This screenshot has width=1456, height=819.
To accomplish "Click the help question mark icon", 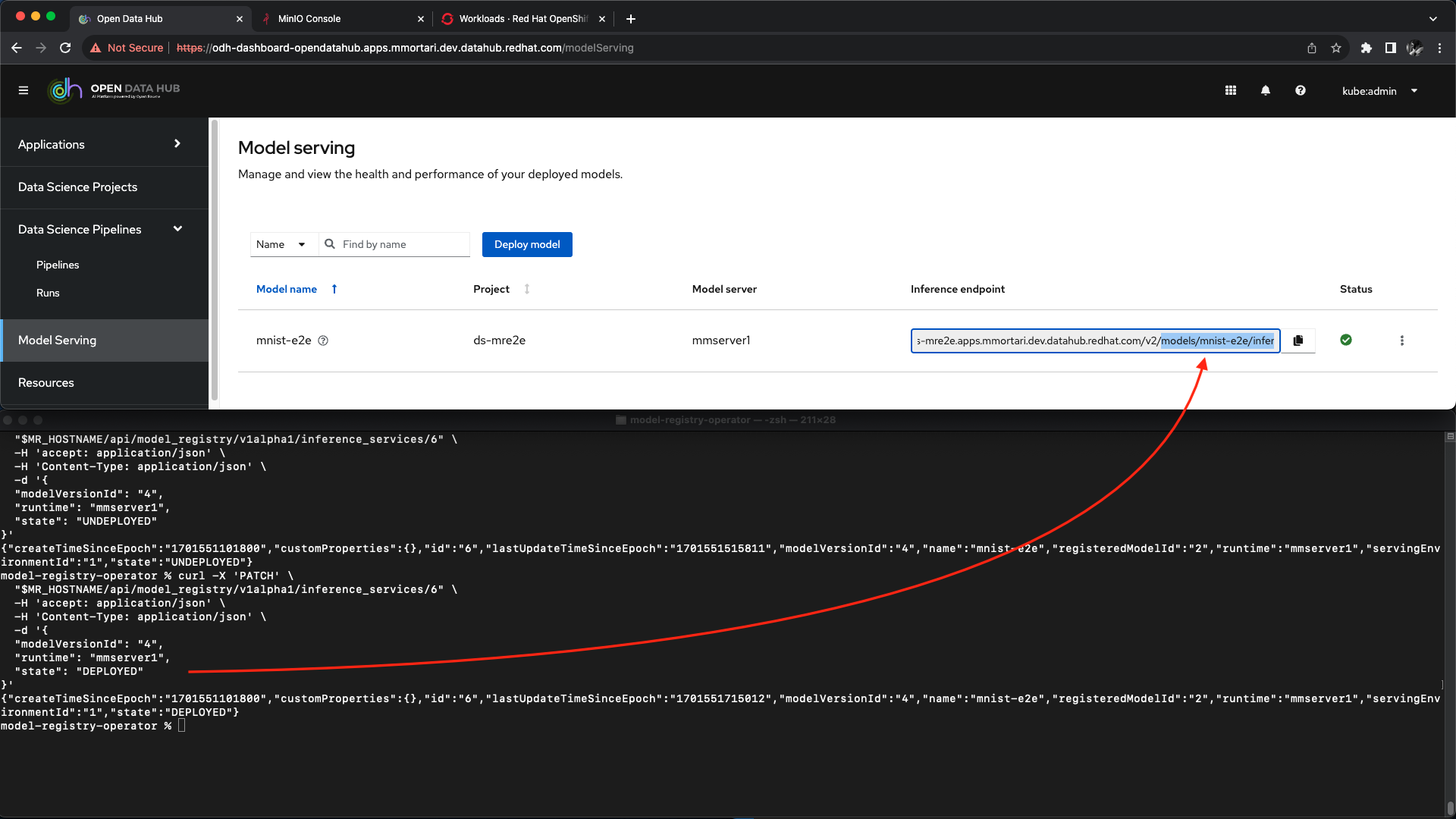I will [1301, 90].
